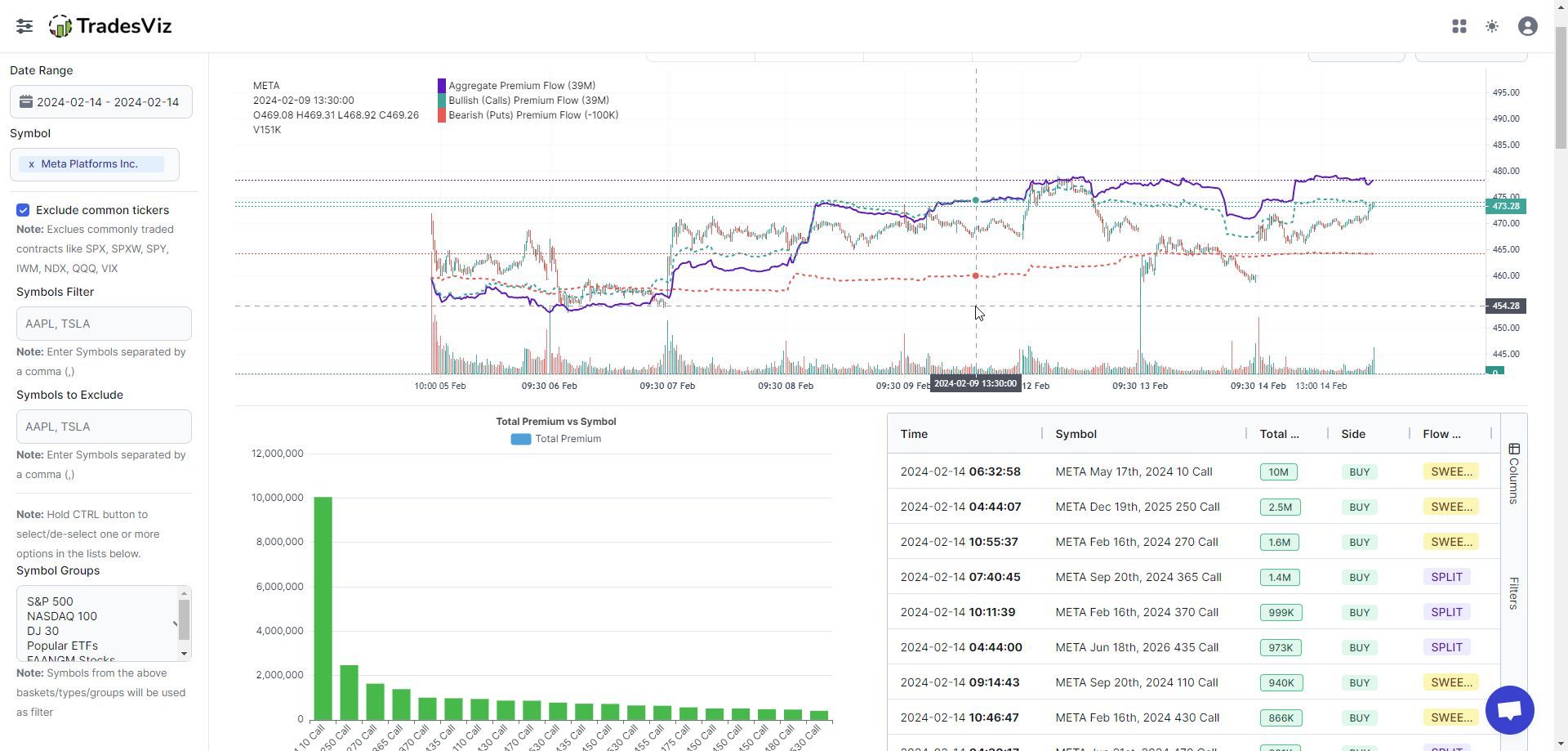This screenshot has height=751, width=1568.
Task: Click Symbol Groups list scroll-down arrow
Action: [x=184, y=654]
